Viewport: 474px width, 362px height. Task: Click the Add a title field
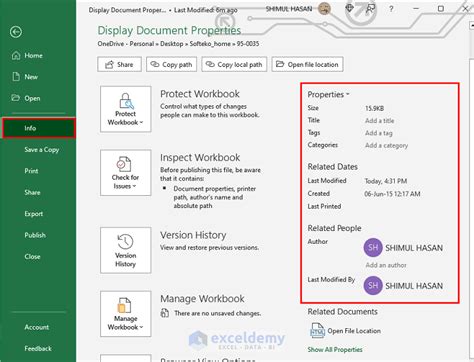point(380,121)
